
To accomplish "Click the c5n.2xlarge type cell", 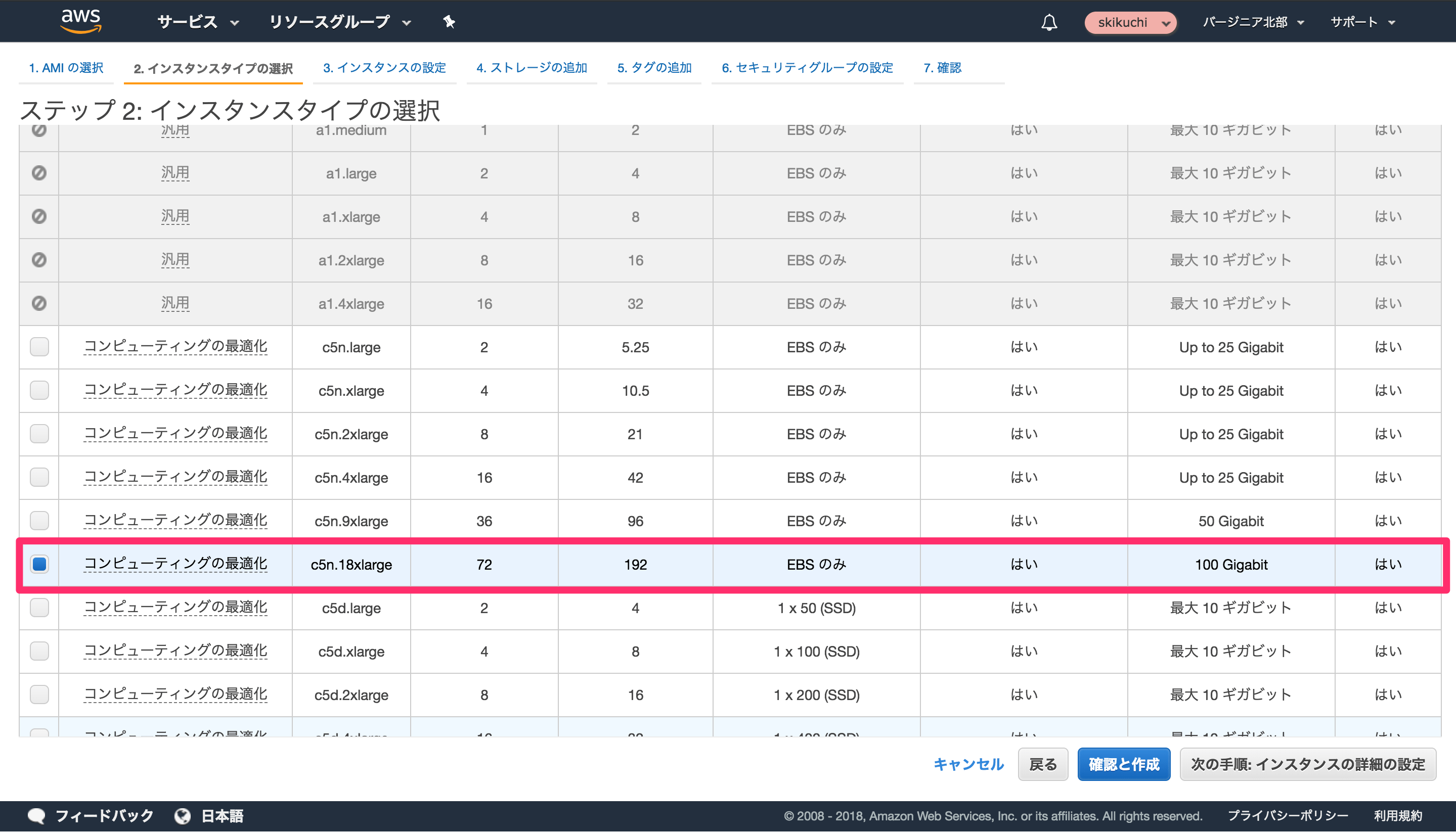I will pos(351,434).
